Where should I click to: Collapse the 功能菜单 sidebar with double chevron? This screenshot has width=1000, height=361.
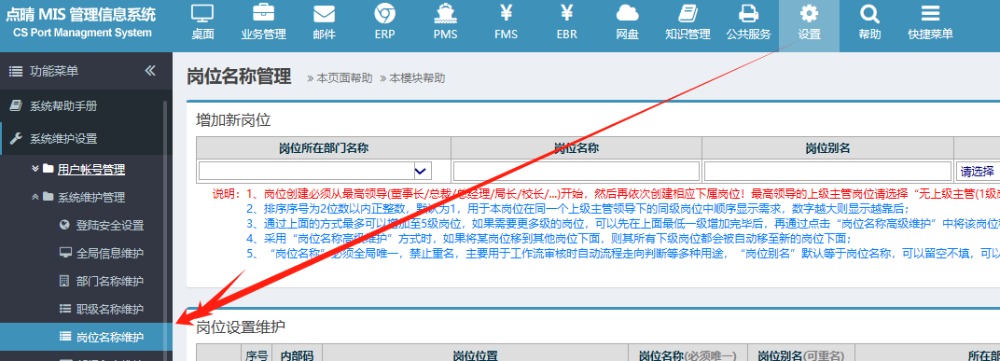pos(150,71)
